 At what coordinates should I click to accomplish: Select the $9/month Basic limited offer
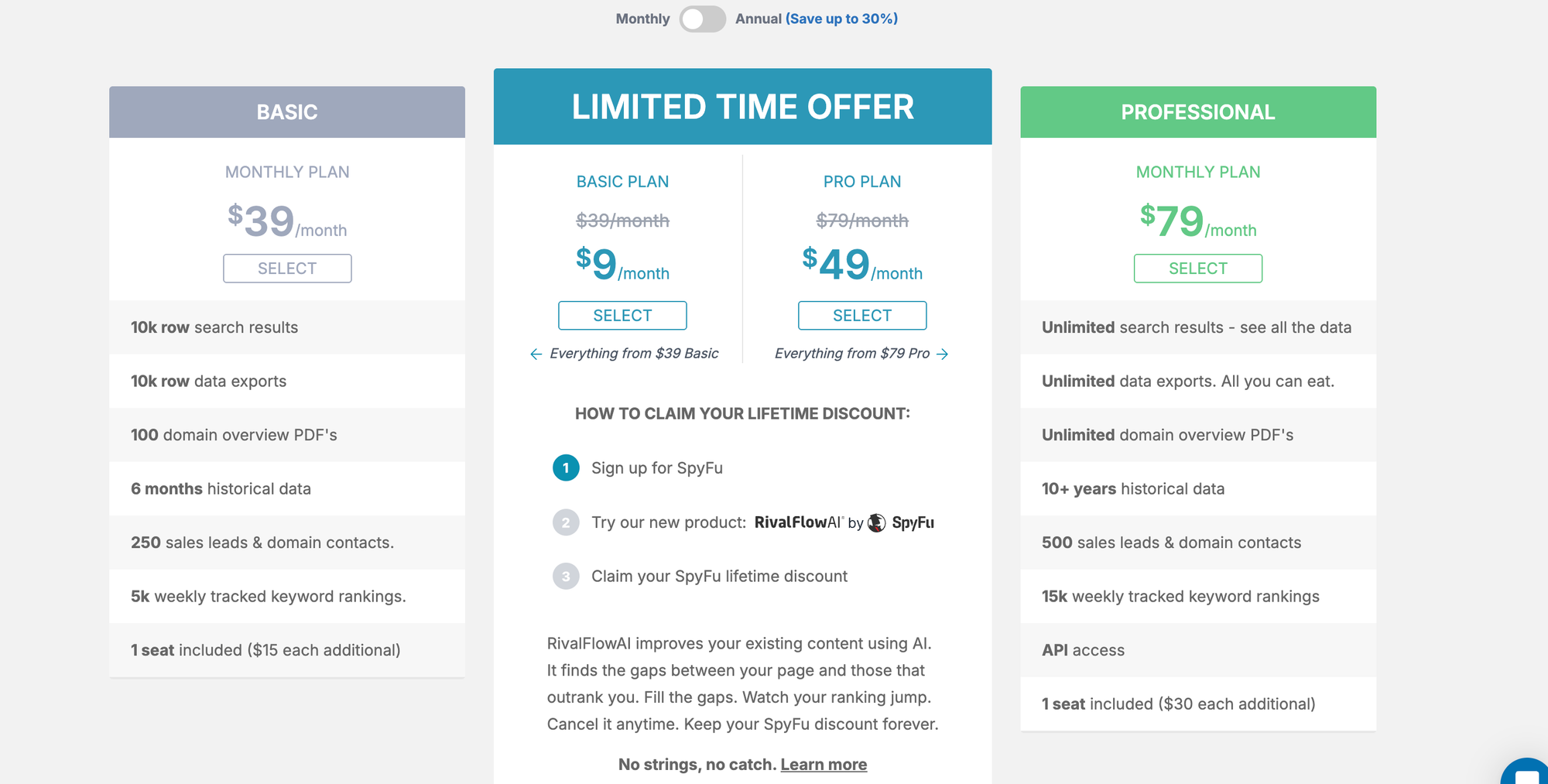(622, 316)
